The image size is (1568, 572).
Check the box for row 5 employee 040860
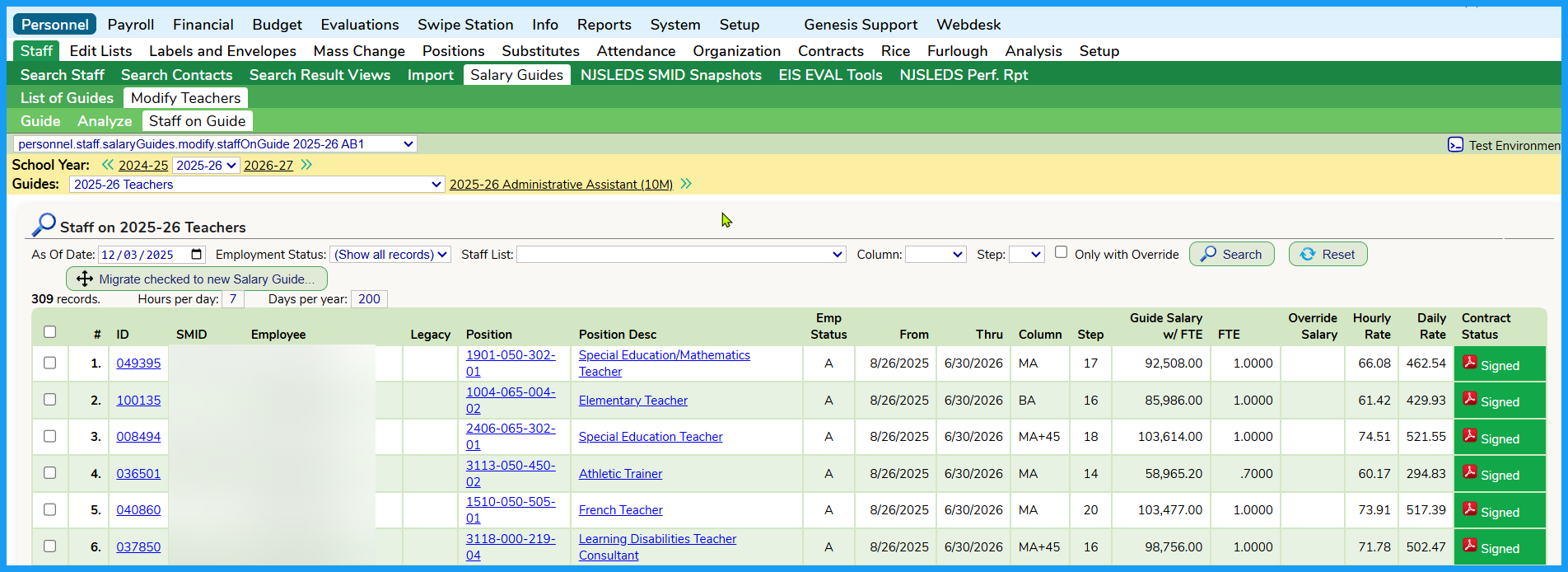[49, 509]
